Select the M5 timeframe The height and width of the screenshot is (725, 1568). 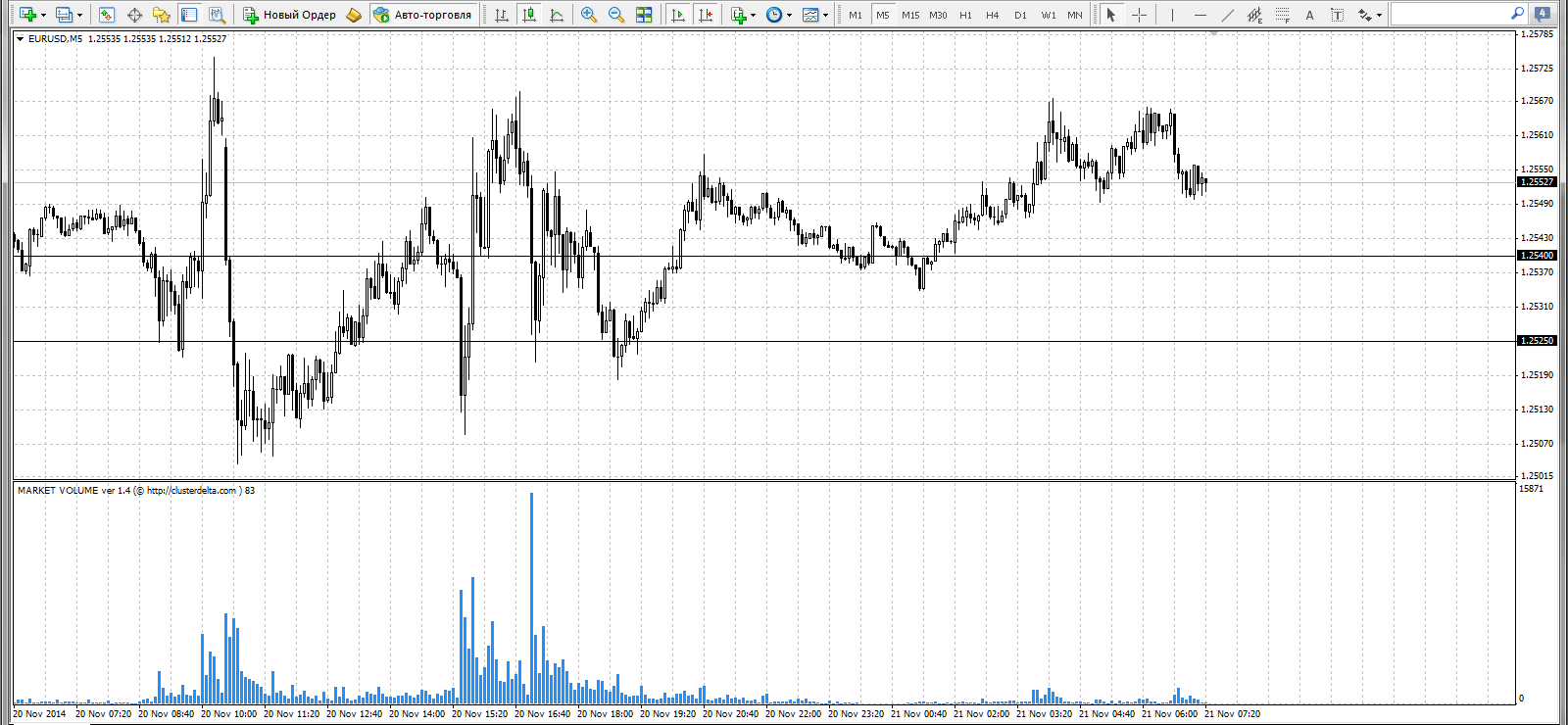coord(883,15)
